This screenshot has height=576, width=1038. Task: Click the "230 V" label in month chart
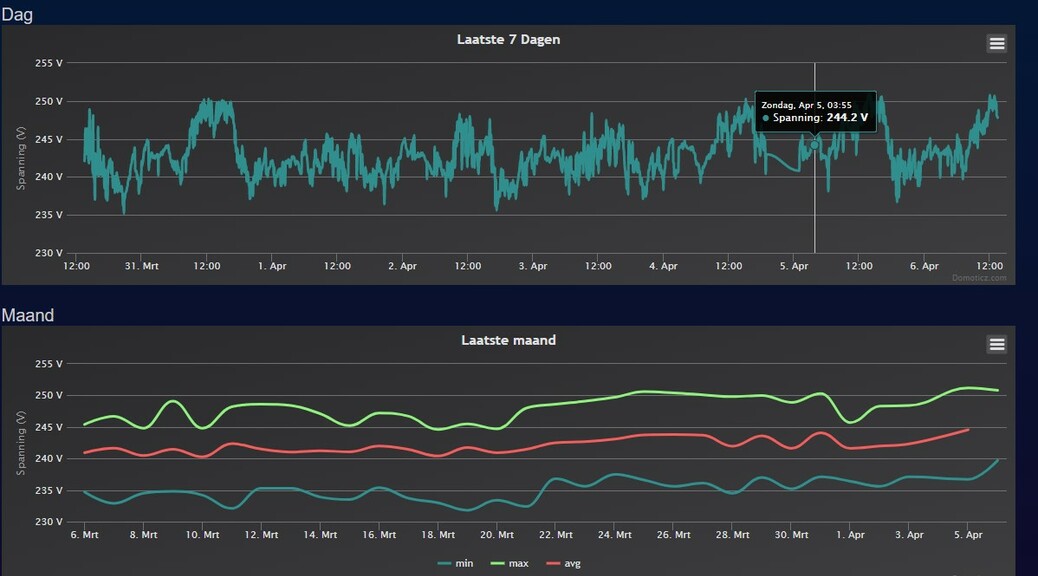49,522
